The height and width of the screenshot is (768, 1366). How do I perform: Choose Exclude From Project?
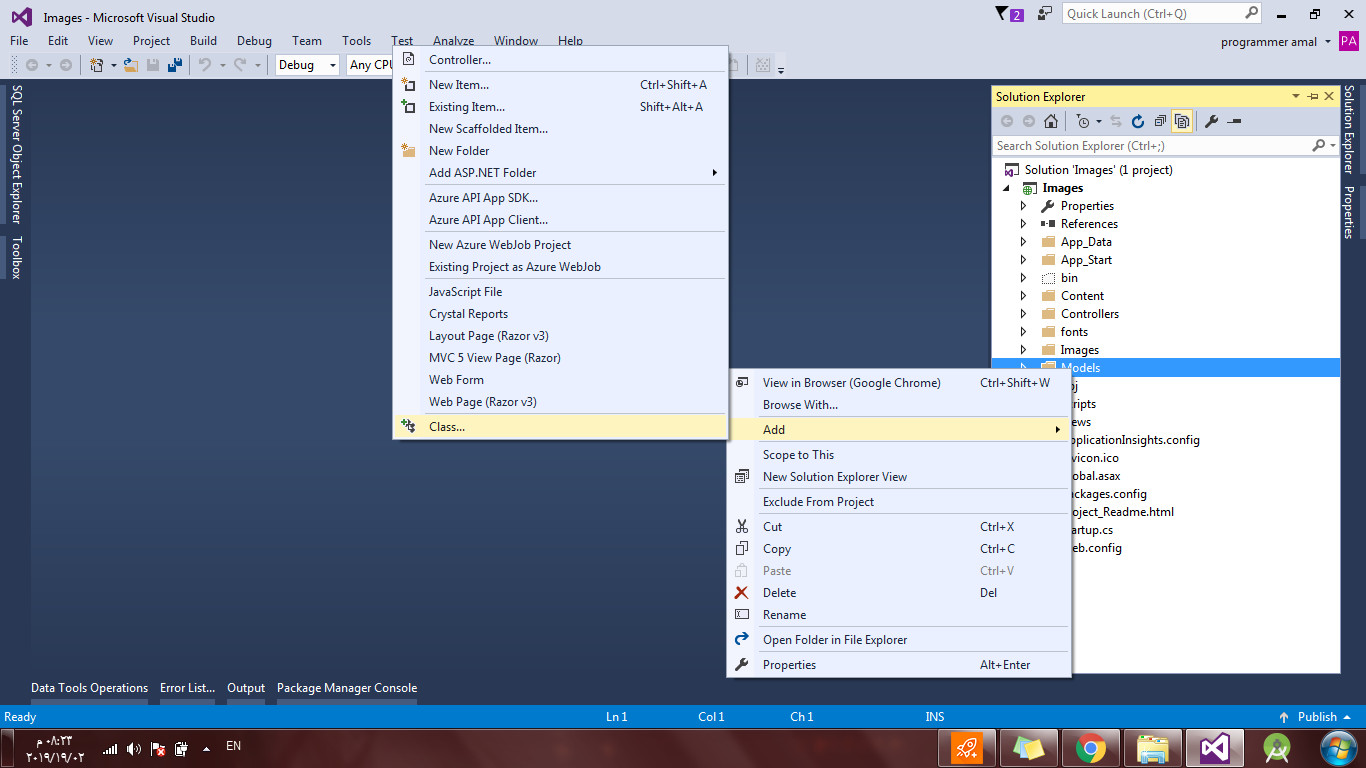[898, 502]
